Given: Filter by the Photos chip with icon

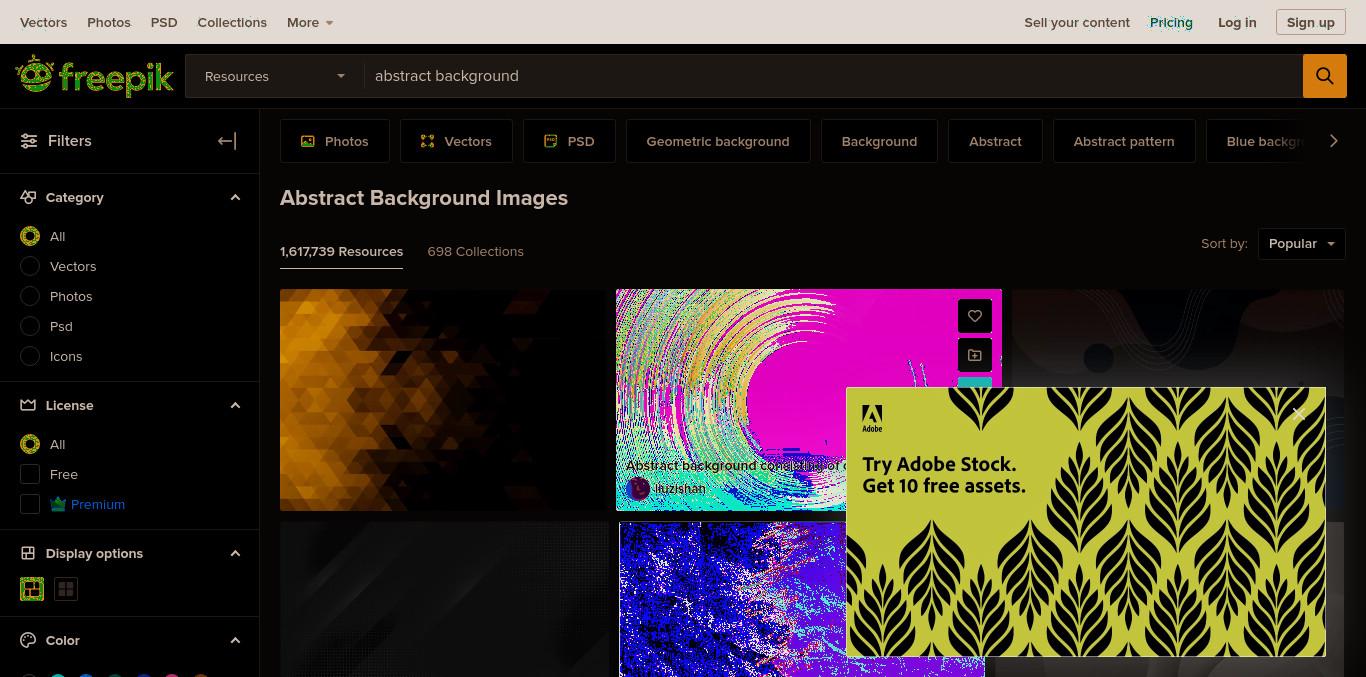Looking at the screenshot, I should click(335, 141).
